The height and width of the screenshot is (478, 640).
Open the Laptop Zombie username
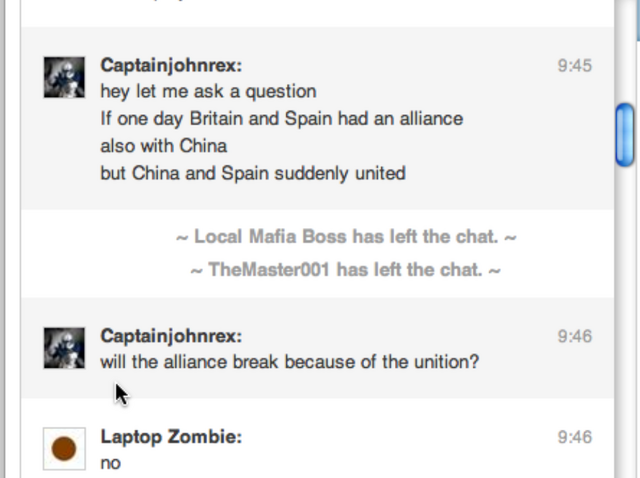click(171, 437)
